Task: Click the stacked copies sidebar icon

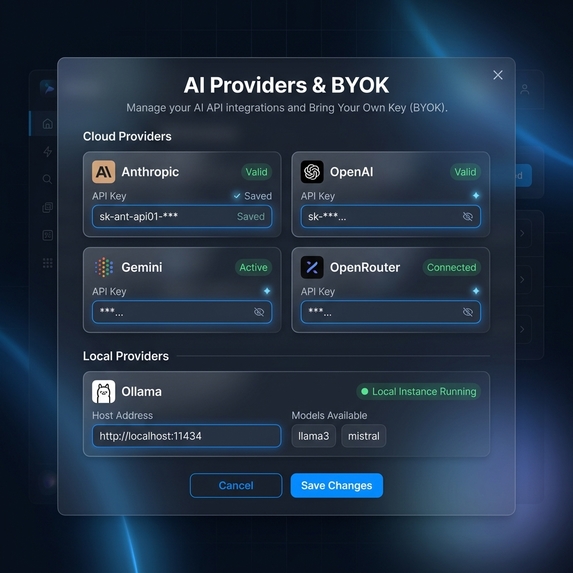Action: [48, 207]
